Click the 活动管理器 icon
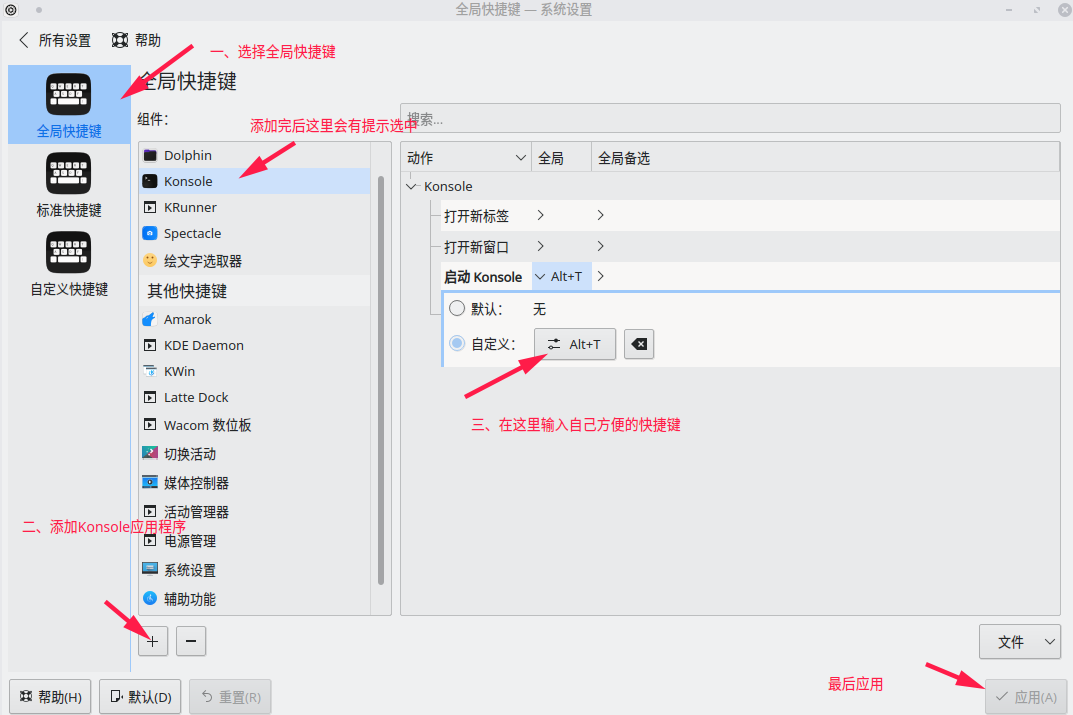Screen dimensions: 1073x715 (150, 511)
